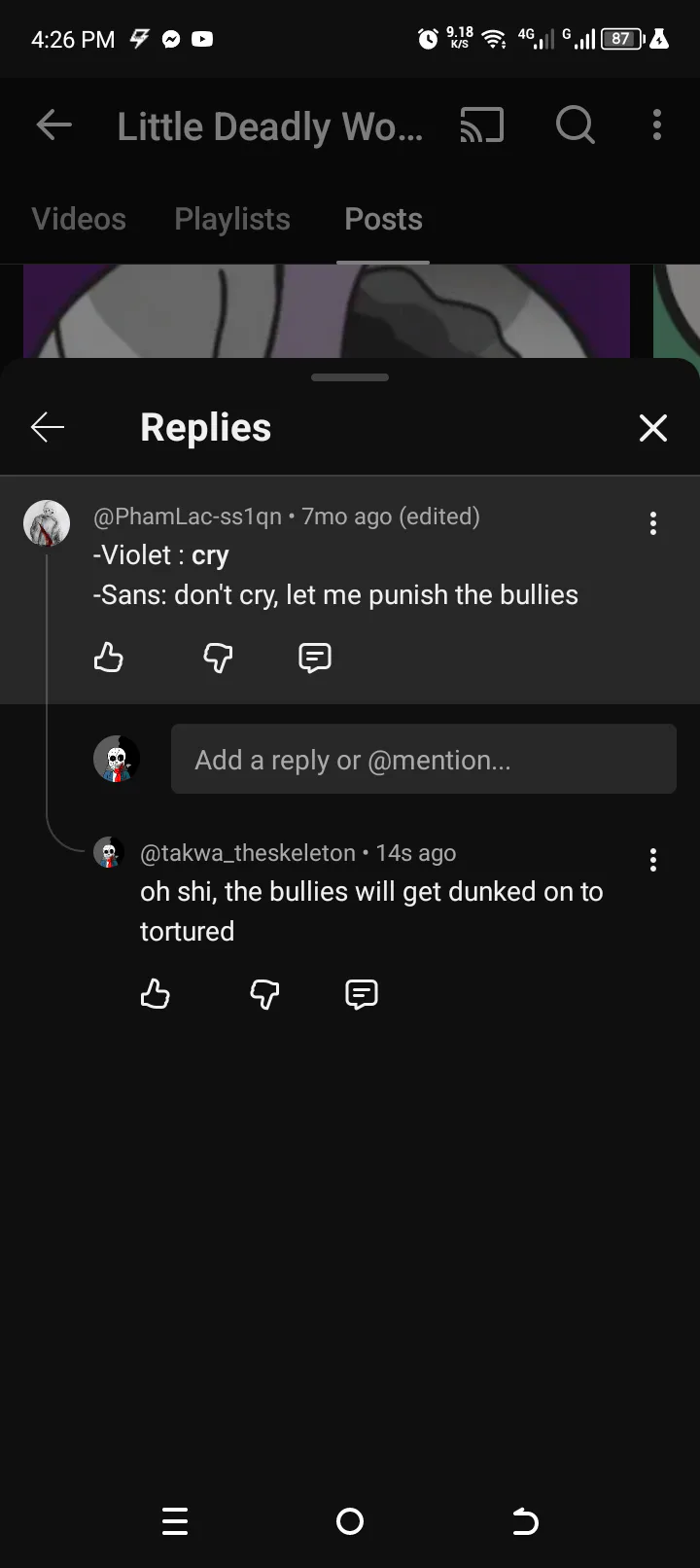The width and height of the screenshot is (700, 1568).
Task: Go back from the channel page
Action: (x=53, y=125)
